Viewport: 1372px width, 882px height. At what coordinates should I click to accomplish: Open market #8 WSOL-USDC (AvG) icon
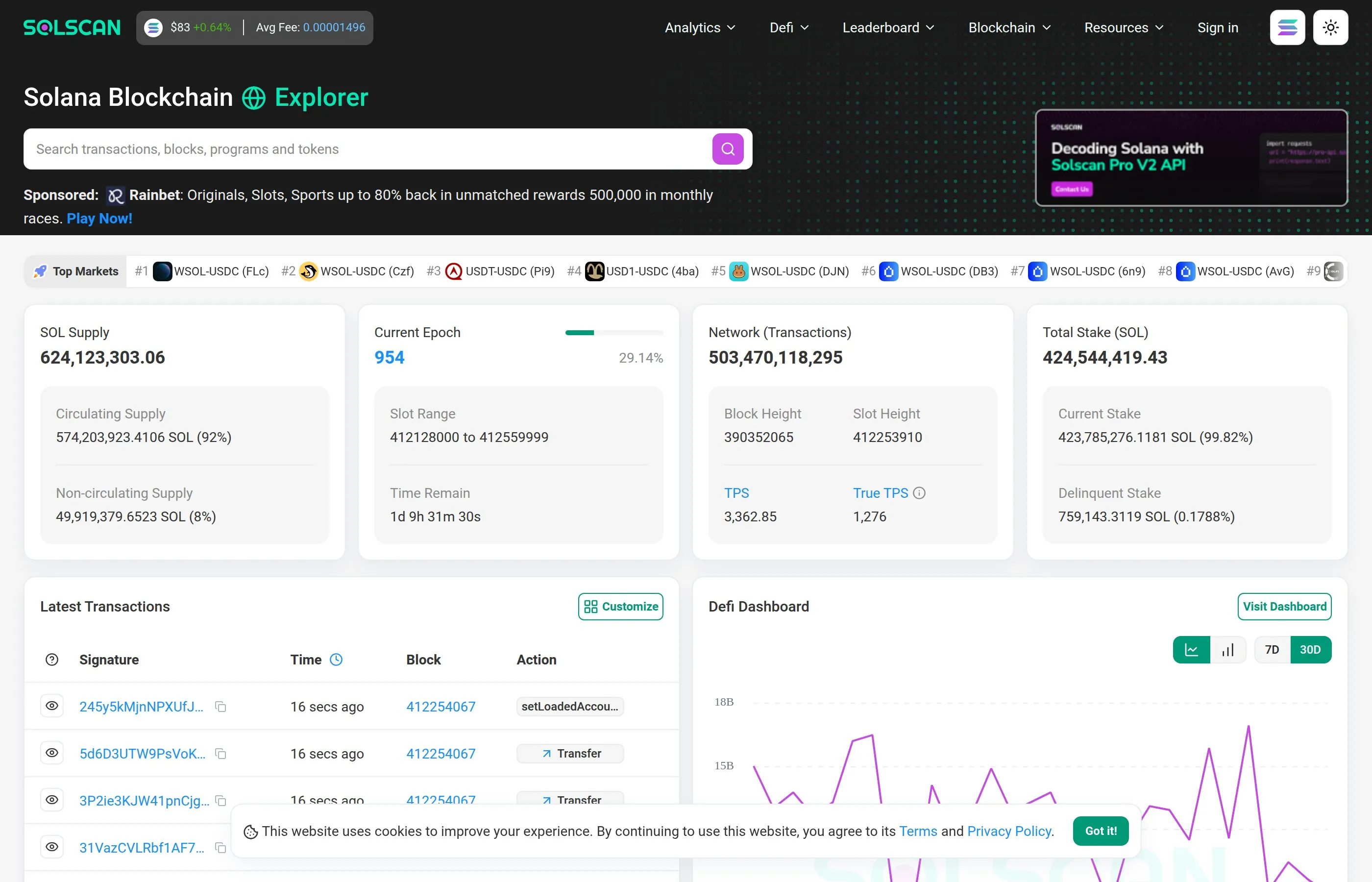pyautogui.click(x=1185, y=271)
